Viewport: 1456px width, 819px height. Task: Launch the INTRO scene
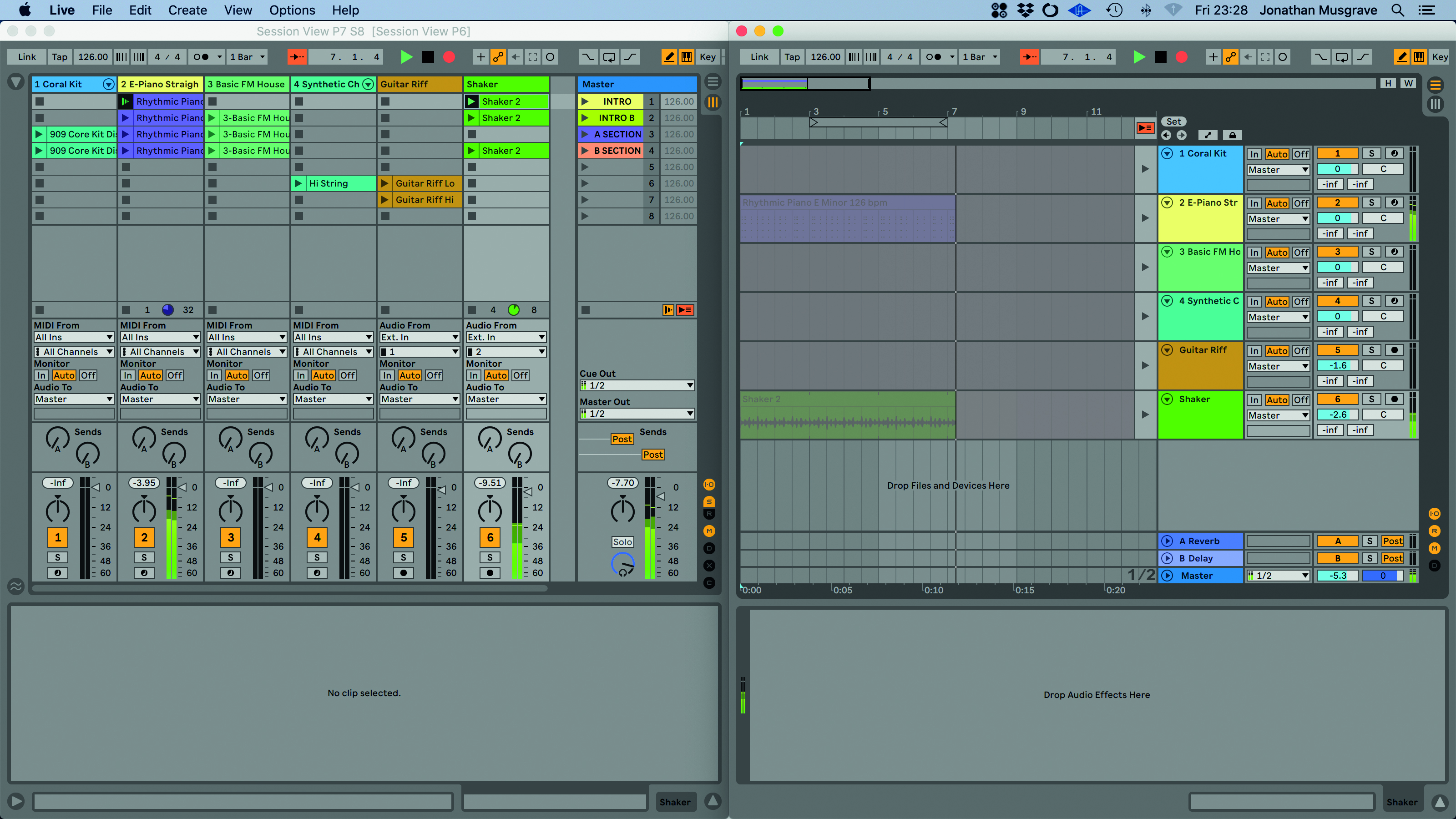(x=585, y=101)
